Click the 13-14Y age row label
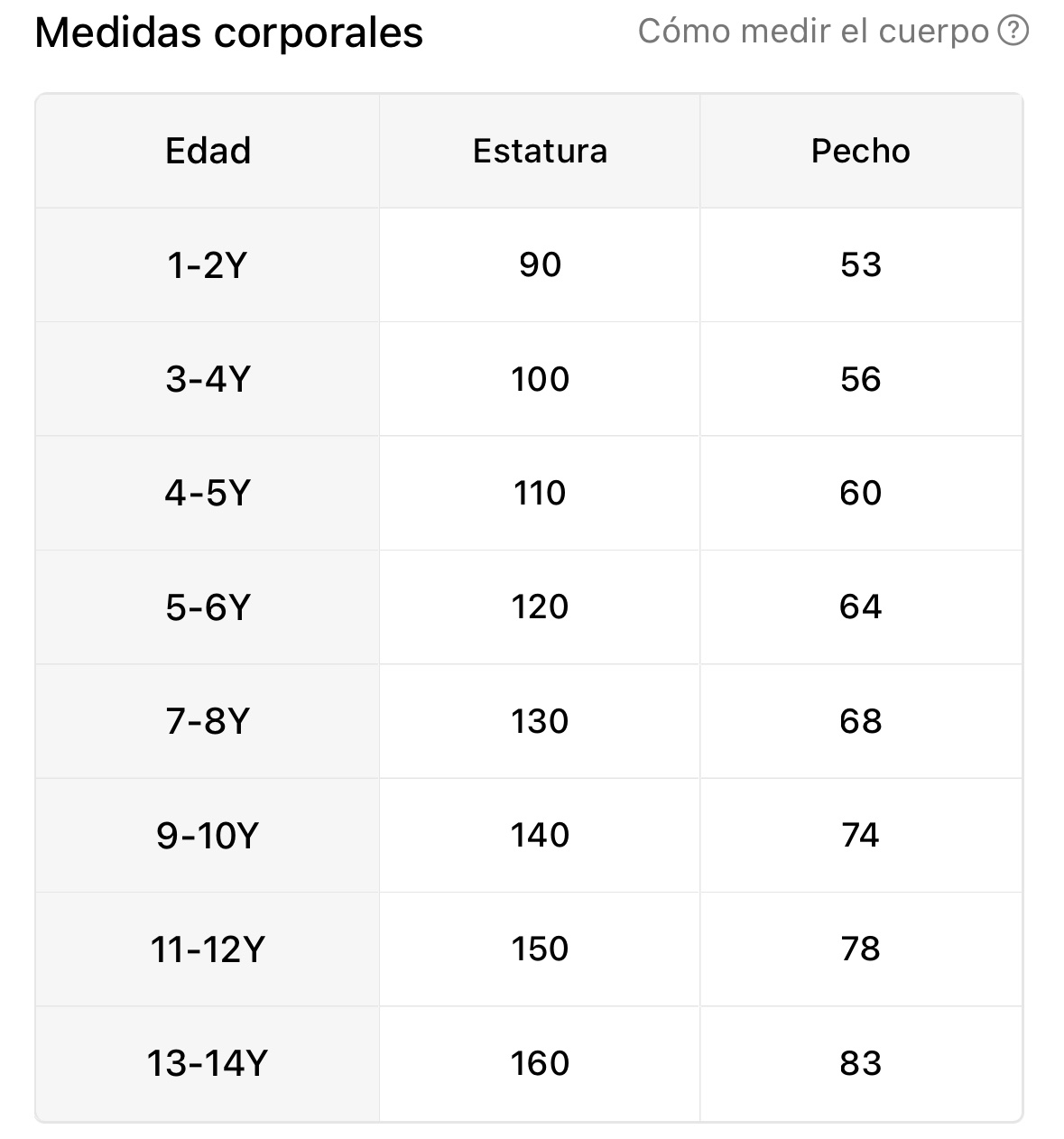This screenshot has width=1064, height=1139. 208,1063
